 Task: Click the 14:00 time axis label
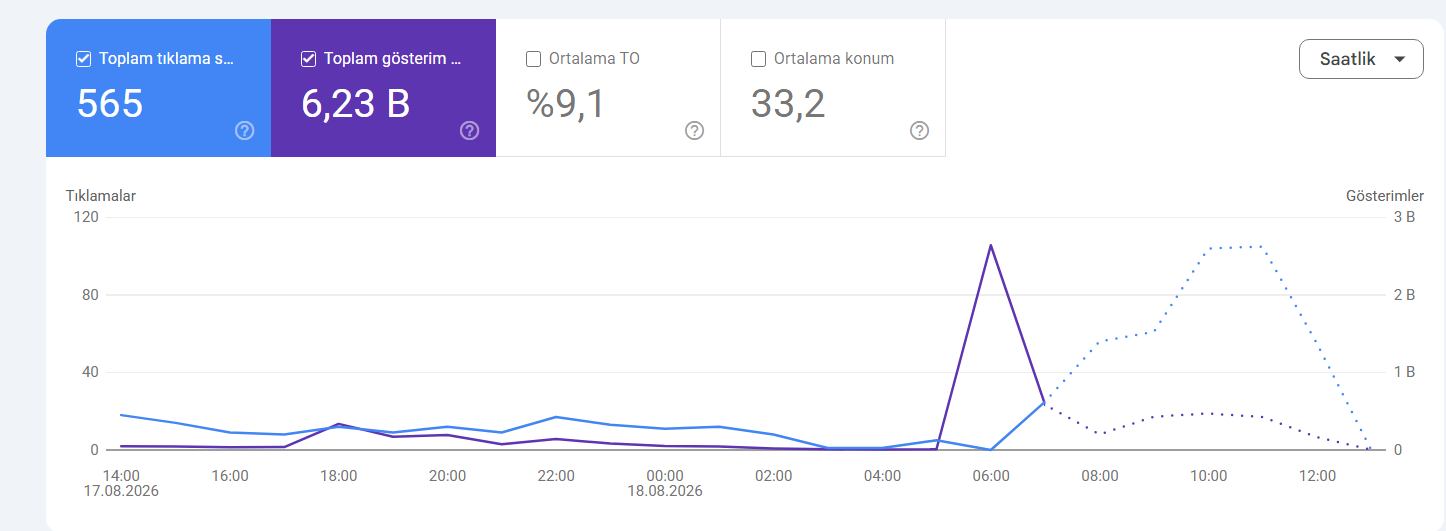(121, 476)
